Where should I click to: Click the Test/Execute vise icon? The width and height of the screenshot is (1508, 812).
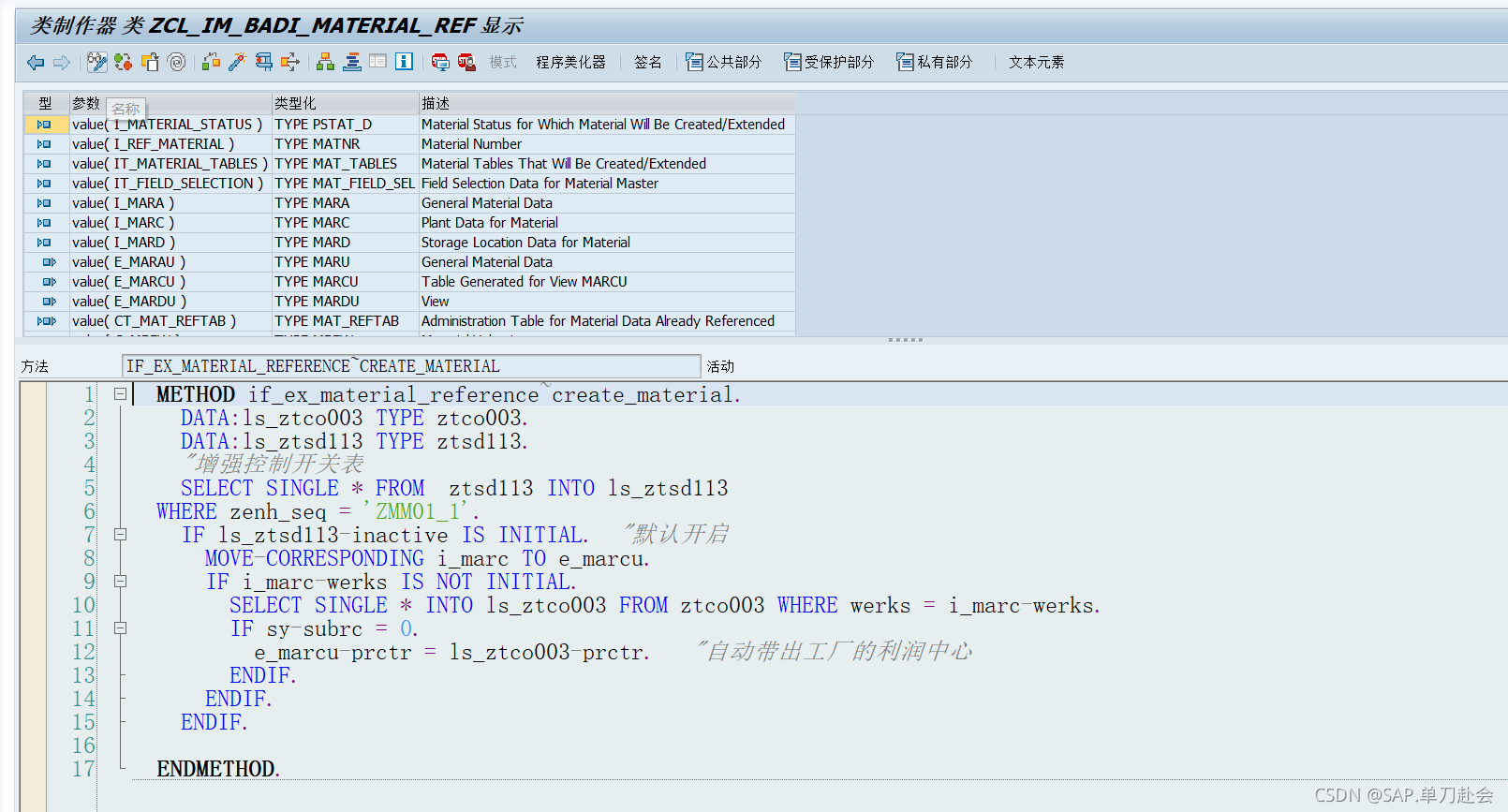pyautogui.click(x=264, y=63)
